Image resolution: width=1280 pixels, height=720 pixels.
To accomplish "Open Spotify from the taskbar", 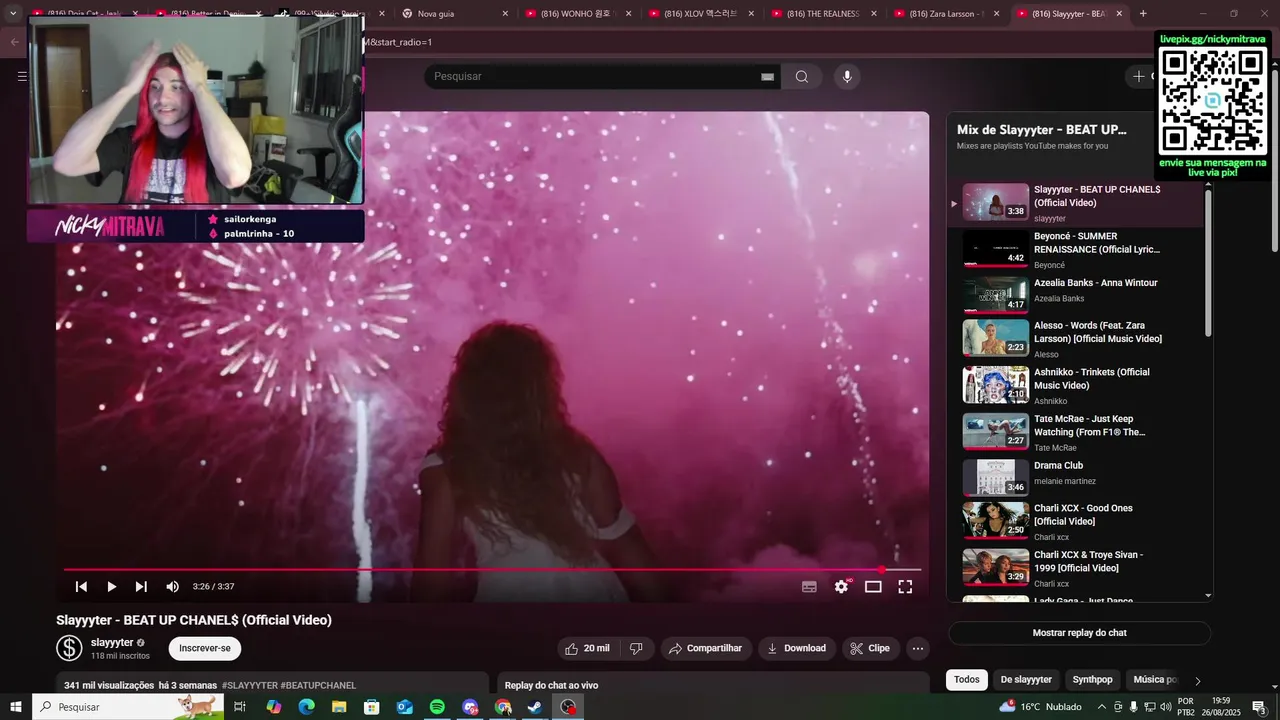I will [437, 707].
